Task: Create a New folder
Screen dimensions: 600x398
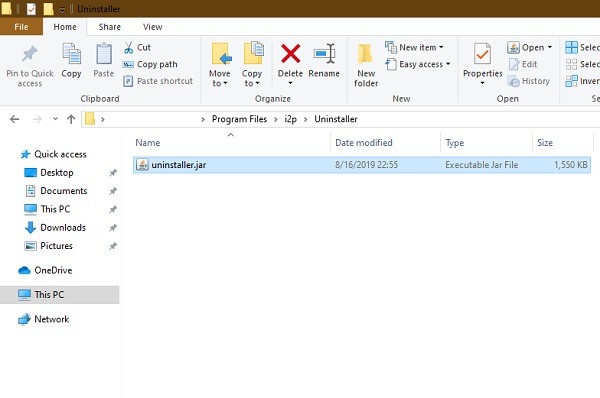Action: point(366,65)
